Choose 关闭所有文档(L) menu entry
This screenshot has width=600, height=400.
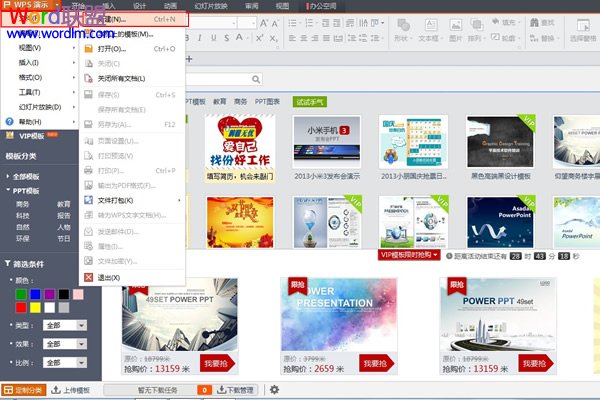(132, 78)
